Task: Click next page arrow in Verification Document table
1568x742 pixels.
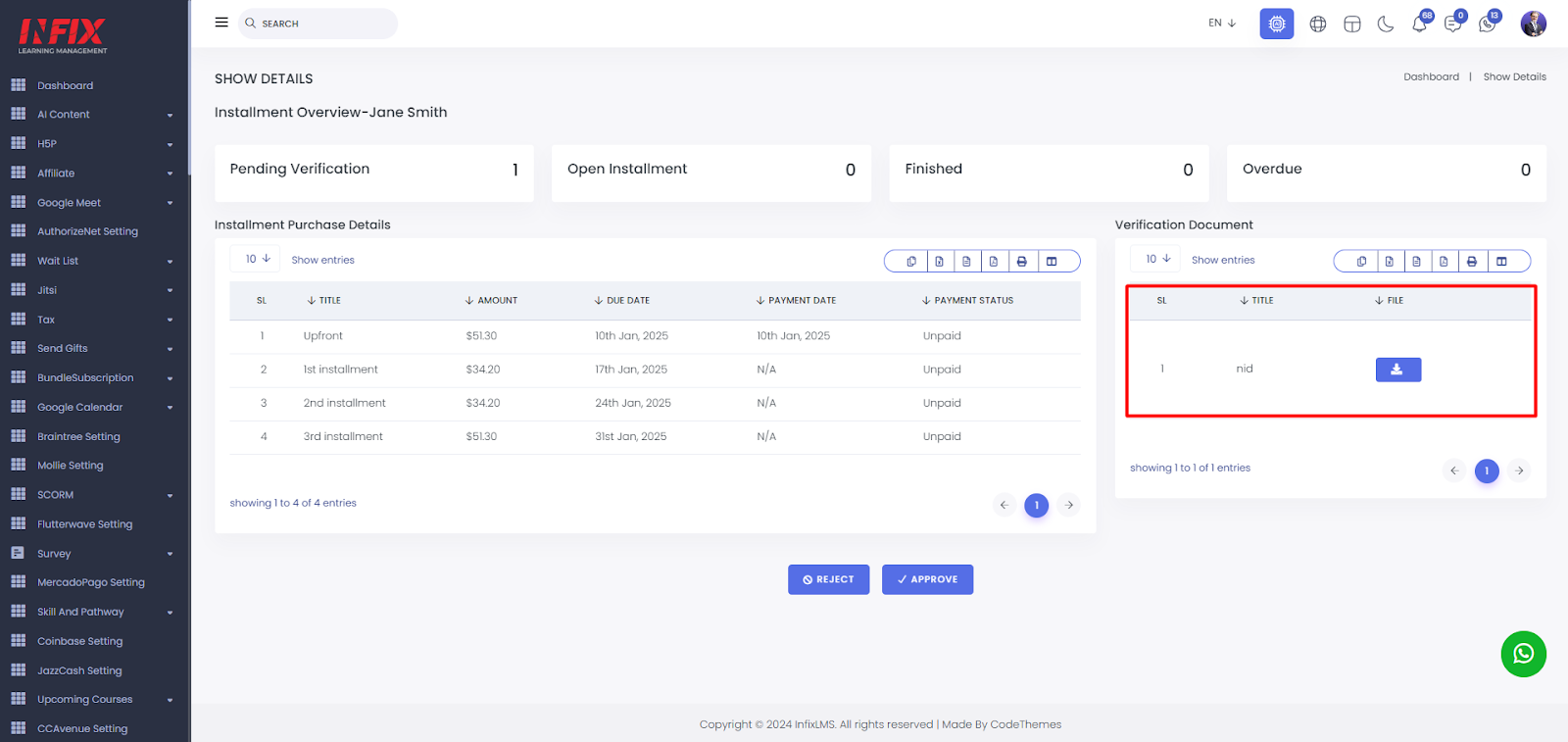Action: 1519,470
